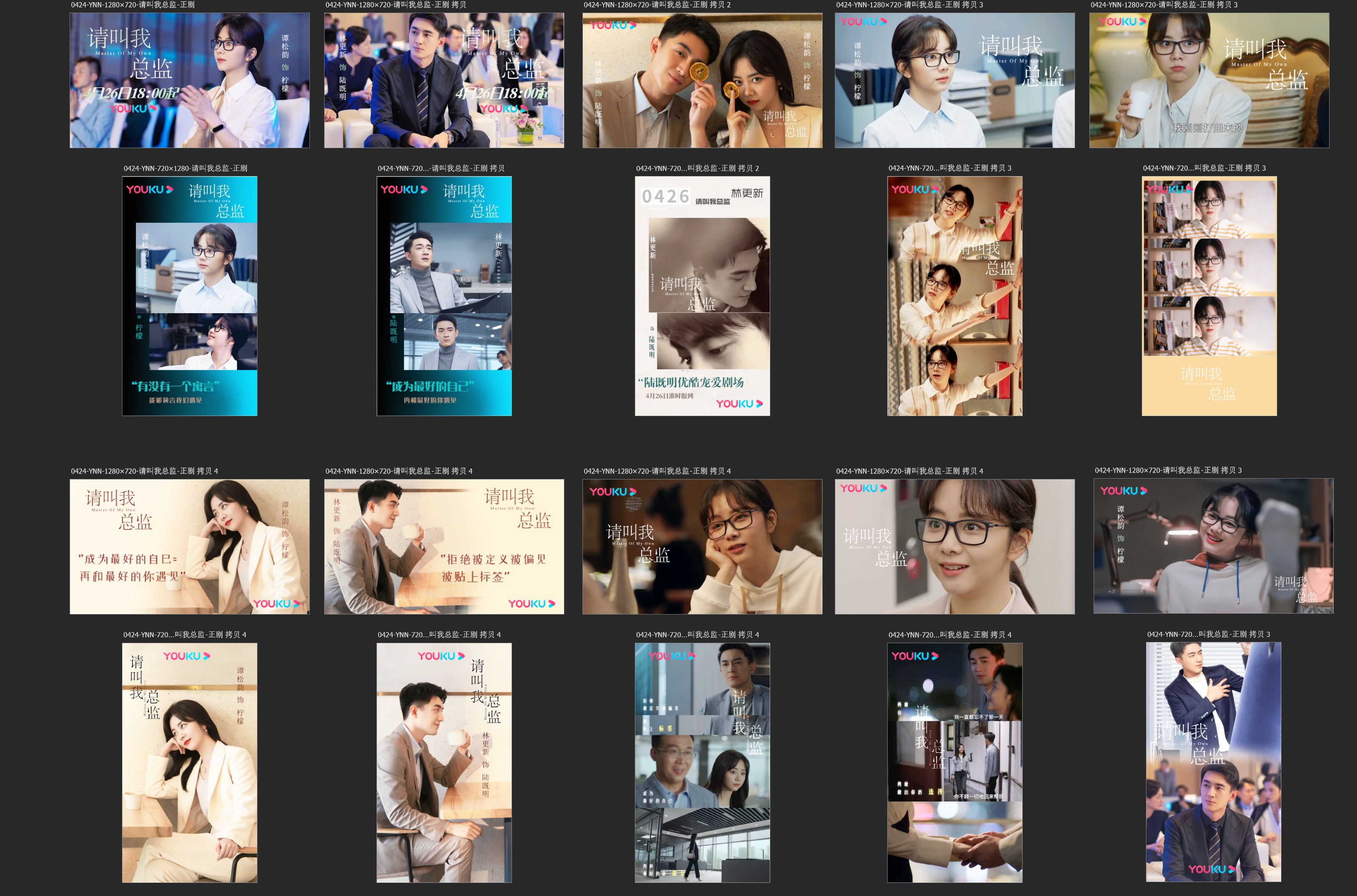
Task: Select the artboard with the woman clapping at an event
Action: [x=190, y=81]
